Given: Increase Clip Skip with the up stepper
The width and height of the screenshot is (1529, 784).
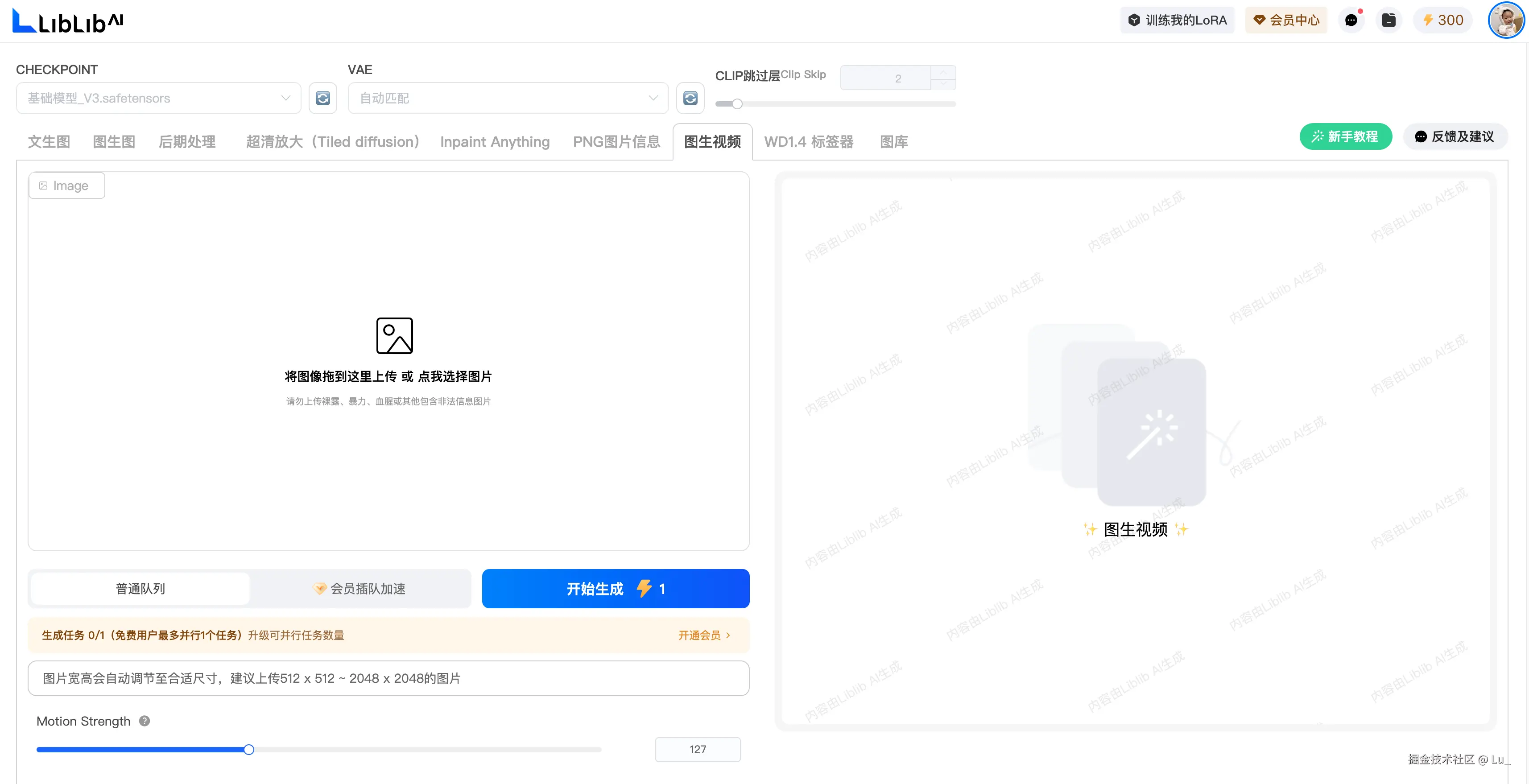Looking at the screenshot, I should tap(943, 72).
